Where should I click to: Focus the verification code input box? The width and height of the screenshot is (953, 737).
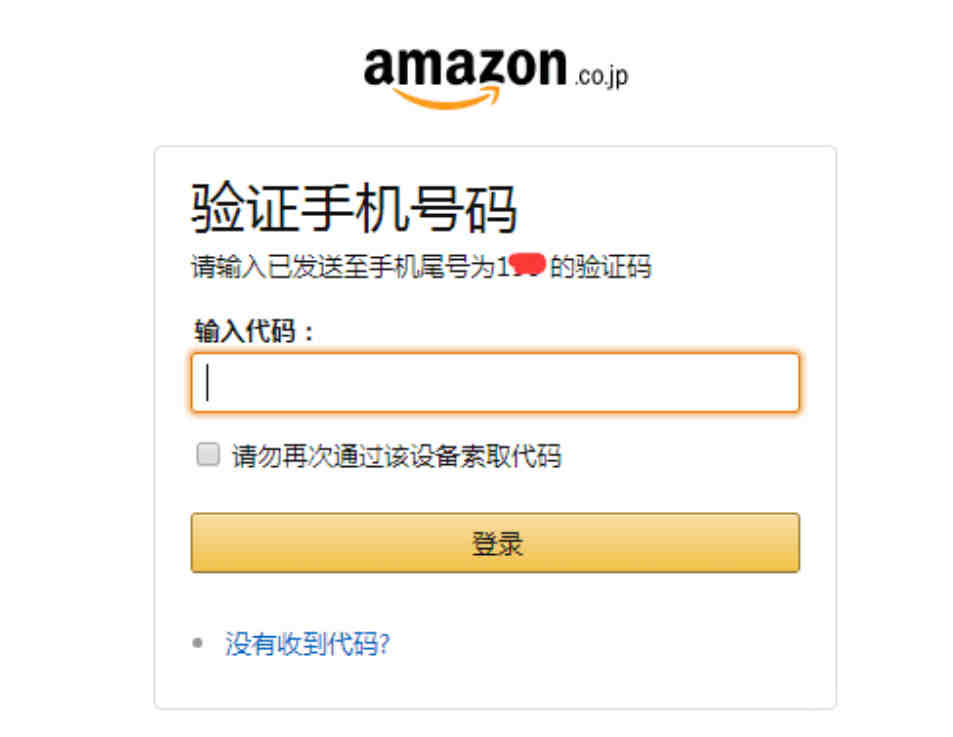495,383
